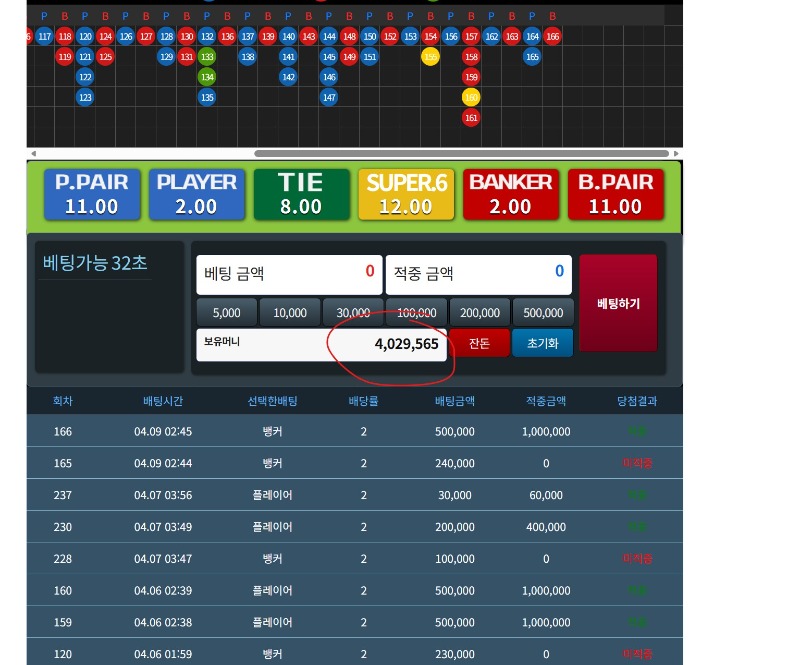
Task: Click green road marker 133
Action: pos(207,57)
